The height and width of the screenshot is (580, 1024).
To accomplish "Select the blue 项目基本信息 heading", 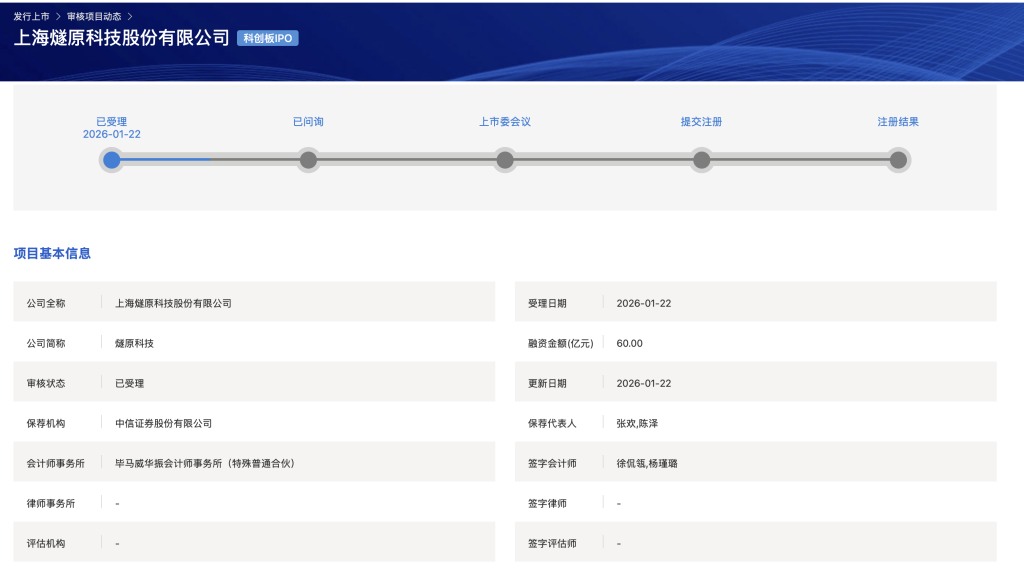I will [53, 253].
